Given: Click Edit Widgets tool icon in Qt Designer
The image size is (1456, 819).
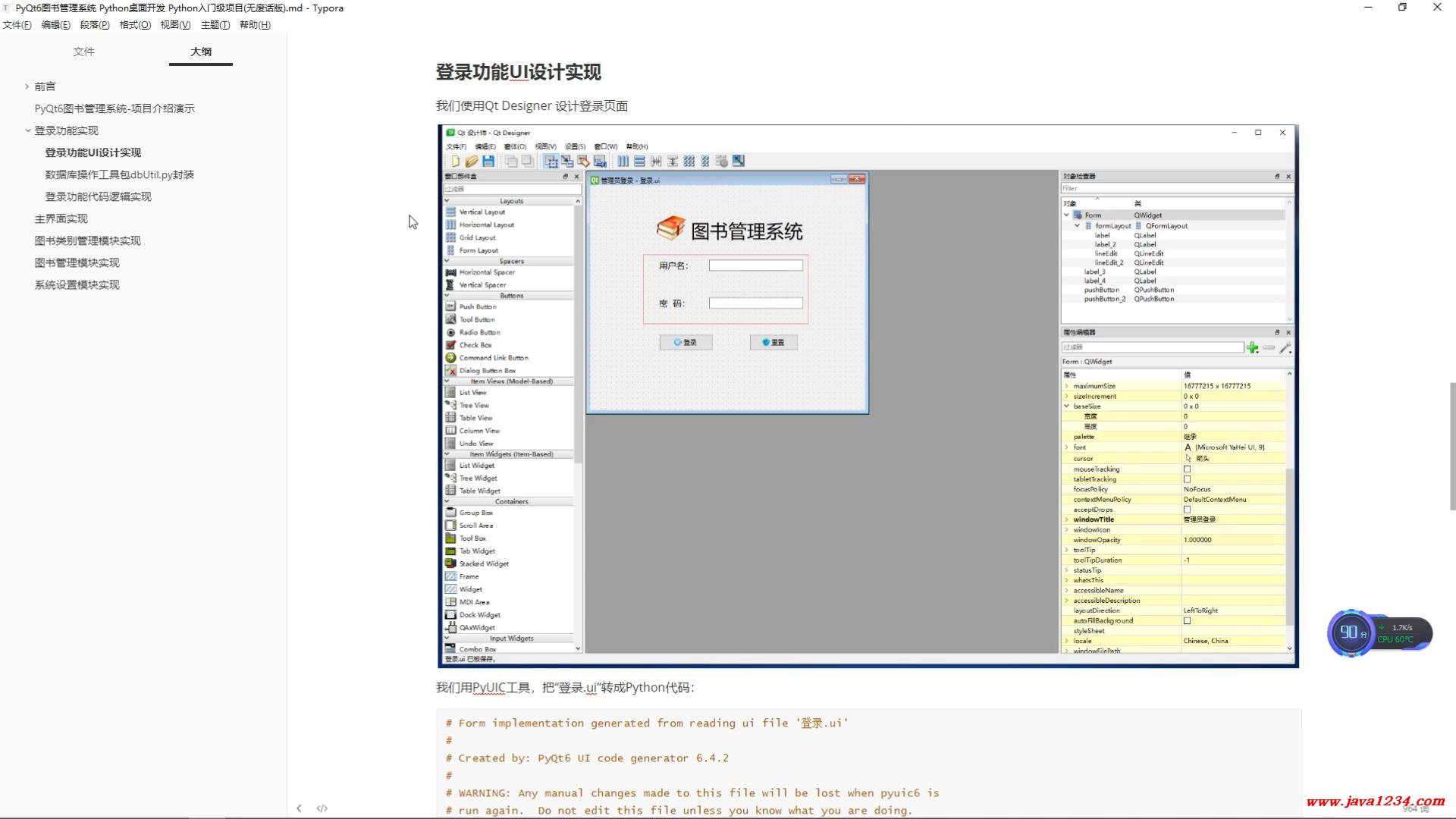Looking at the screenshot, I should pyautogui.click(x=551, y=161).
